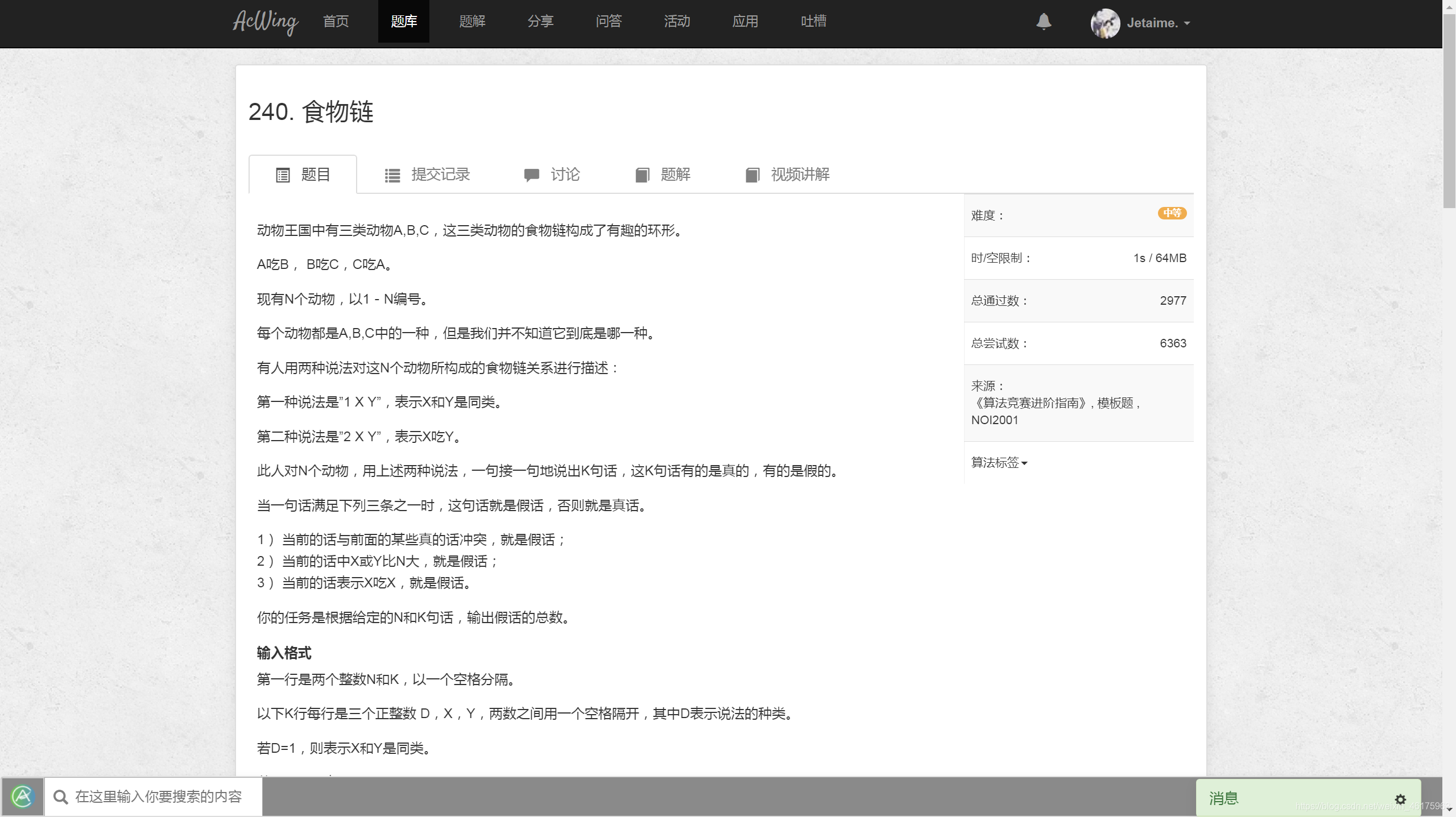
Task: Open 应用 navigation item
Action: (x=745, y=22)
